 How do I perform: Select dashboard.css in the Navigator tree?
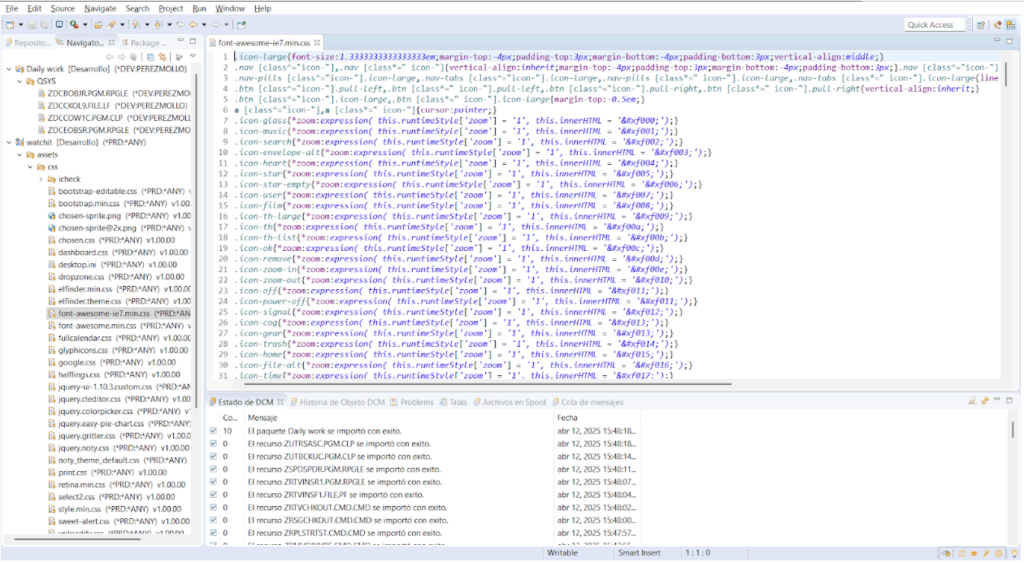pyautogui.click(x=83, y=252)
